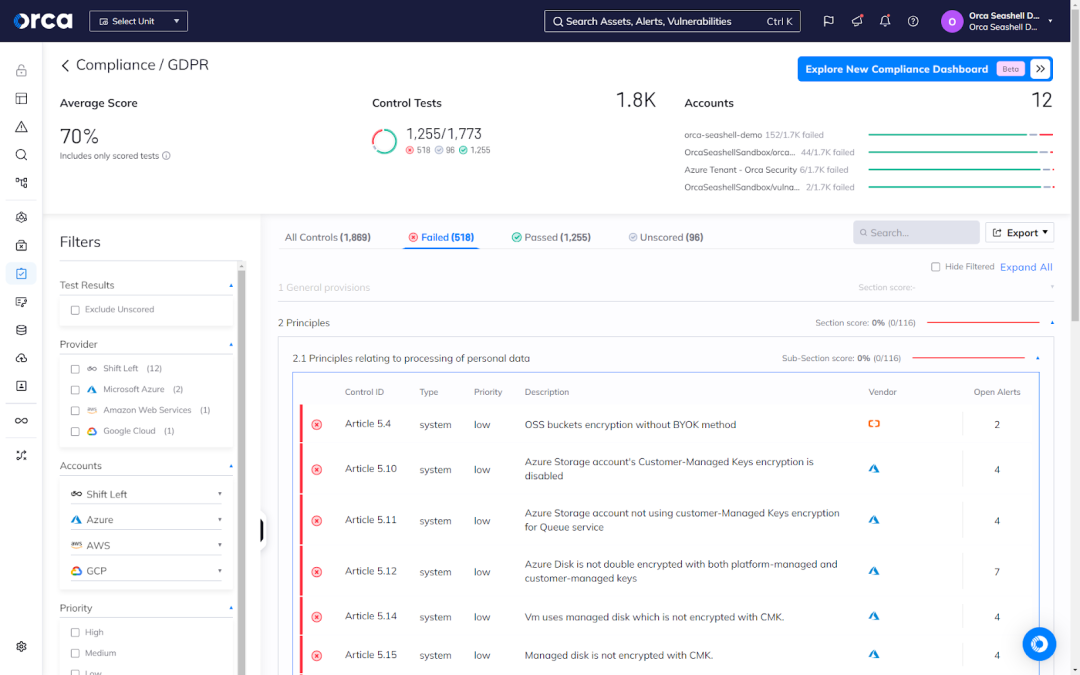Collapse the 2.1 sub-section arrow
1080x675 pixels.
point(1037,358)
